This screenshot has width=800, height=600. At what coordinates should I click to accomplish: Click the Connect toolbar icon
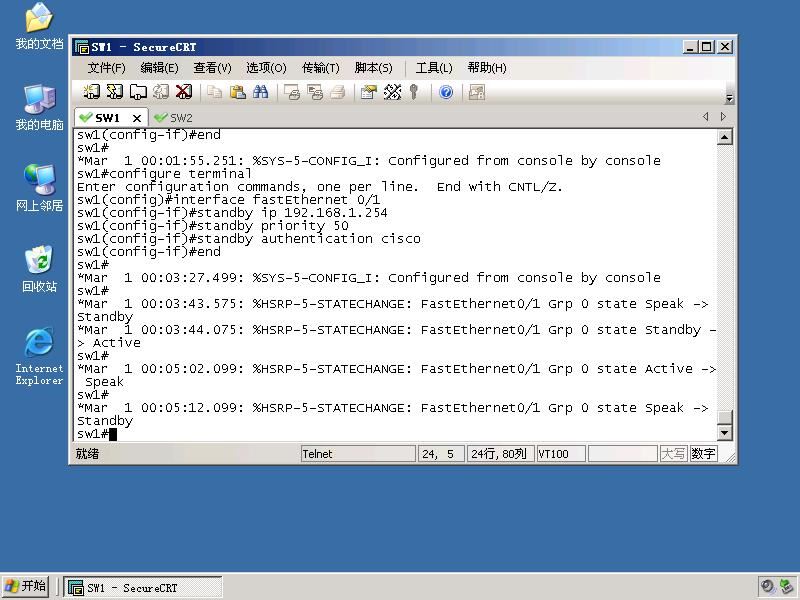[91, 92]
